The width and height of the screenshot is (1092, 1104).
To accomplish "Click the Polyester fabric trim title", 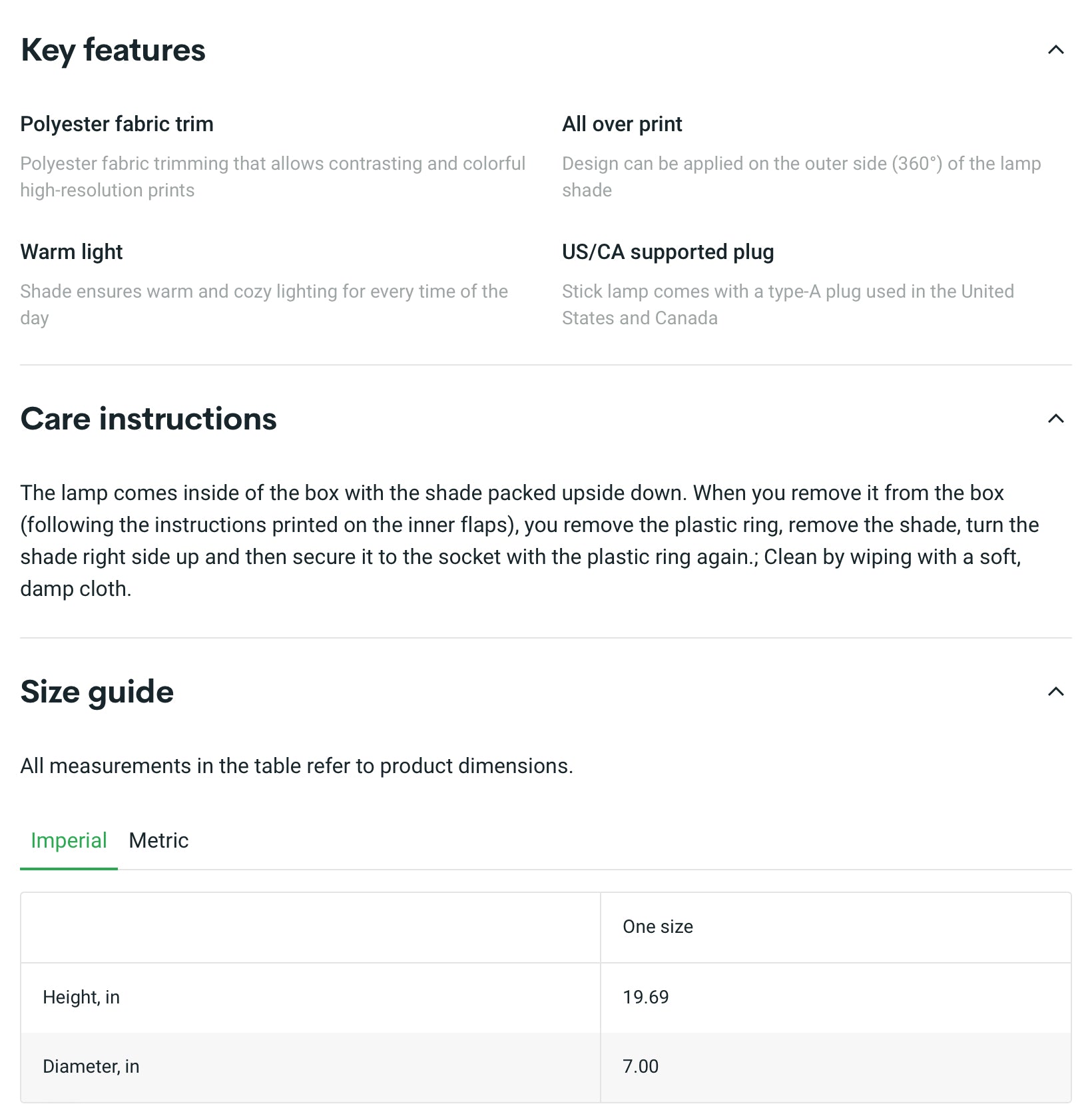I will coord(117,124).
